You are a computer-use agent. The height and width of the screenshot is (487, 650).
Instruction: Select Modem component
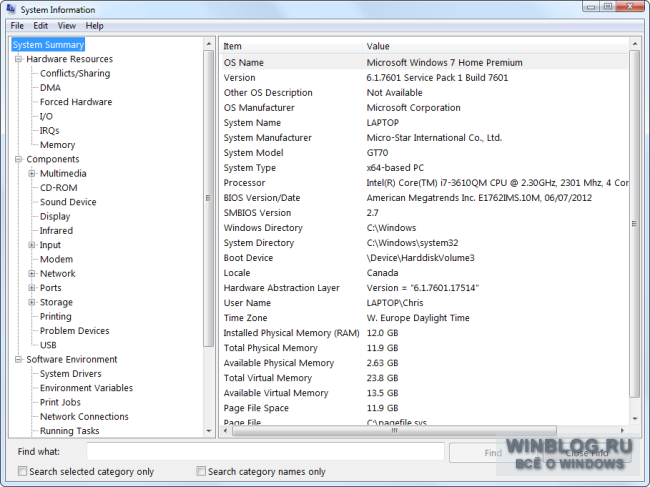[x=56, y=259]
